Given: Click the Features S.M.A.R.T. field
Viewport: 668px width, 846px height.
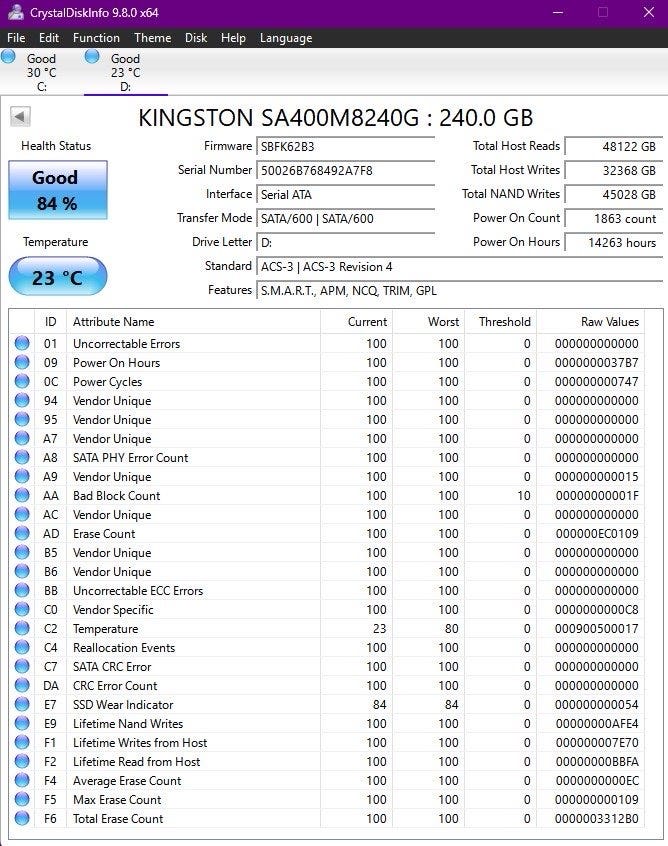Looking at the screenshot, I should [460, 290].
